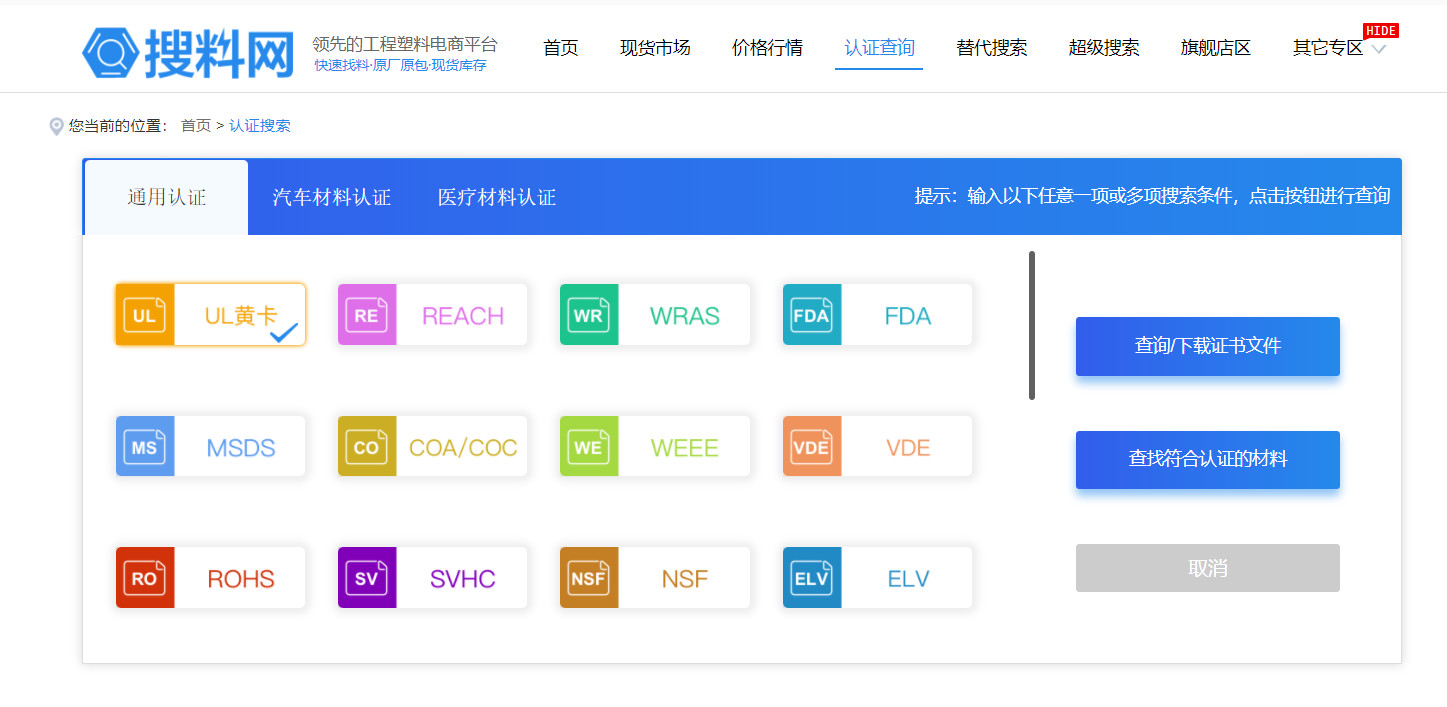Click the 搜料网 logo

coord(188,52)
